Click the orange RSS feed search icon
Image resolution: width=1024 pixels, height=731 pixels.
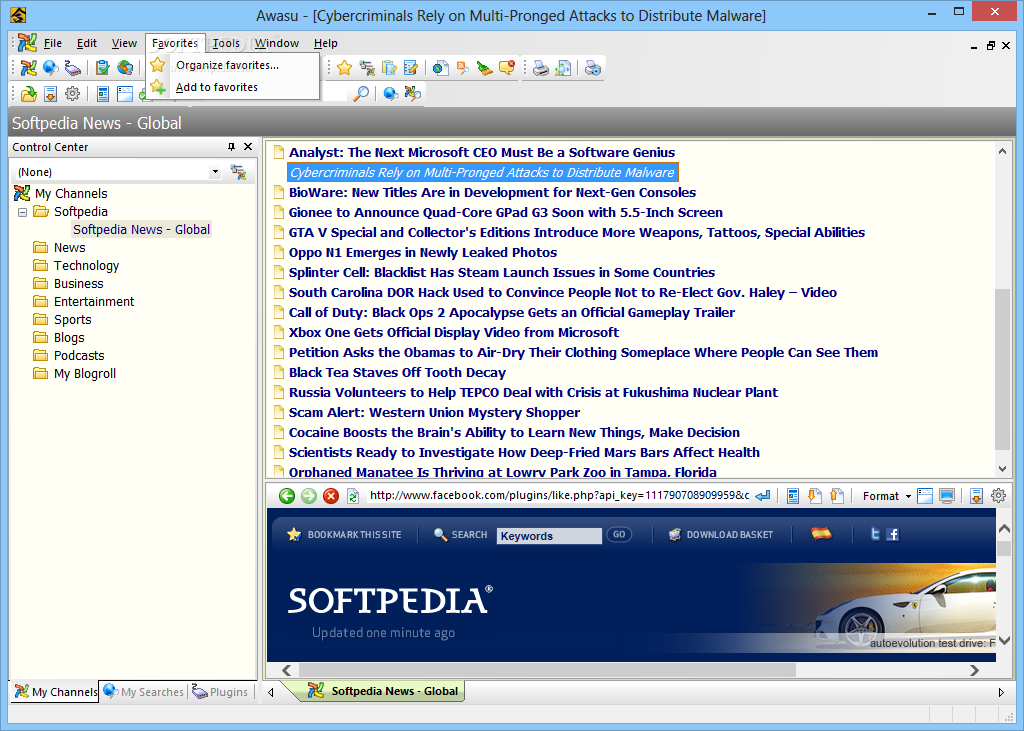click(462, 67)
